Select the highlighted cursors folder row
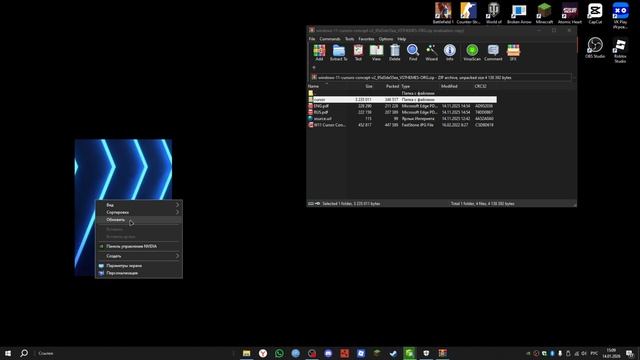Image resolution: width=640 pixels, height=360 pixels. coord(402,99)
